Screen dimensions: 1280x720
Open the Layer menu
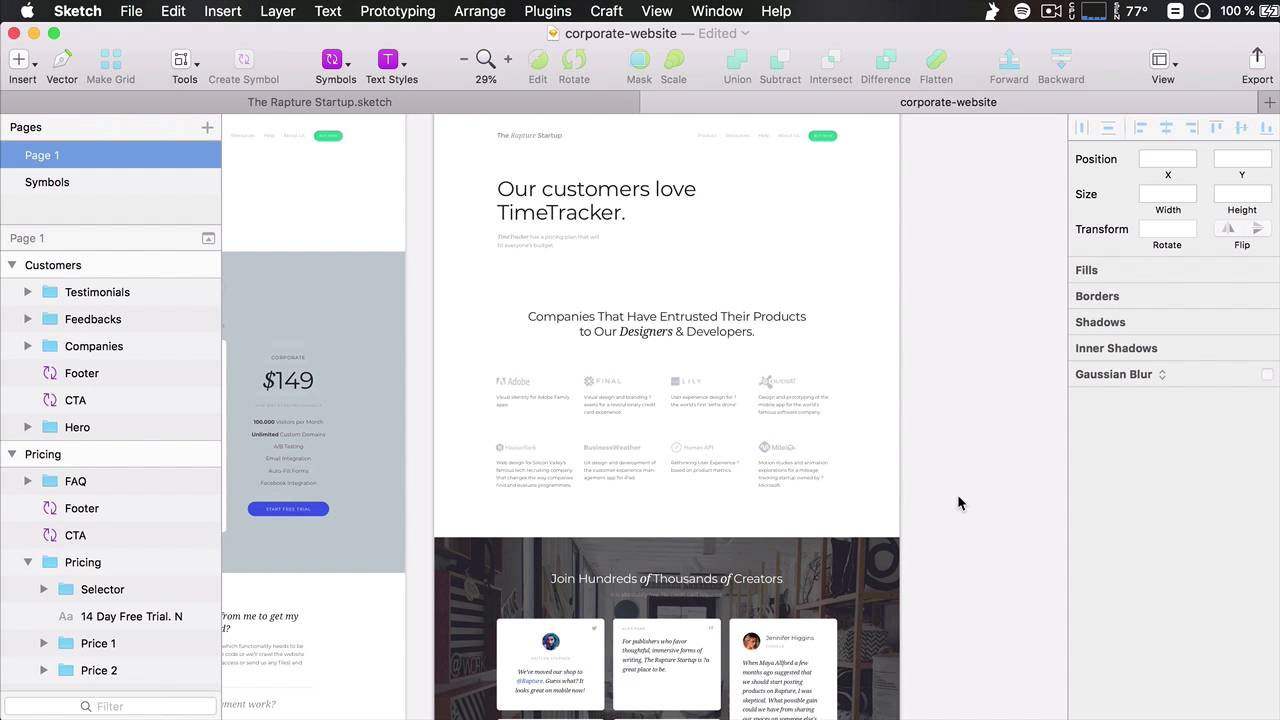click(277, 11)
